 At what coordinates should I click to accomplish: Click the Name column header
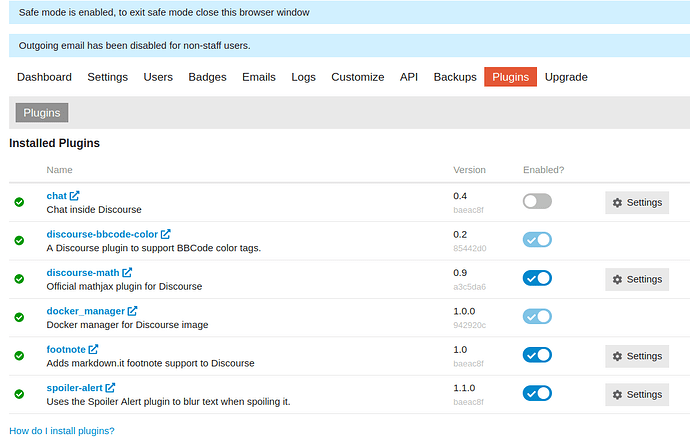(59, 170)
